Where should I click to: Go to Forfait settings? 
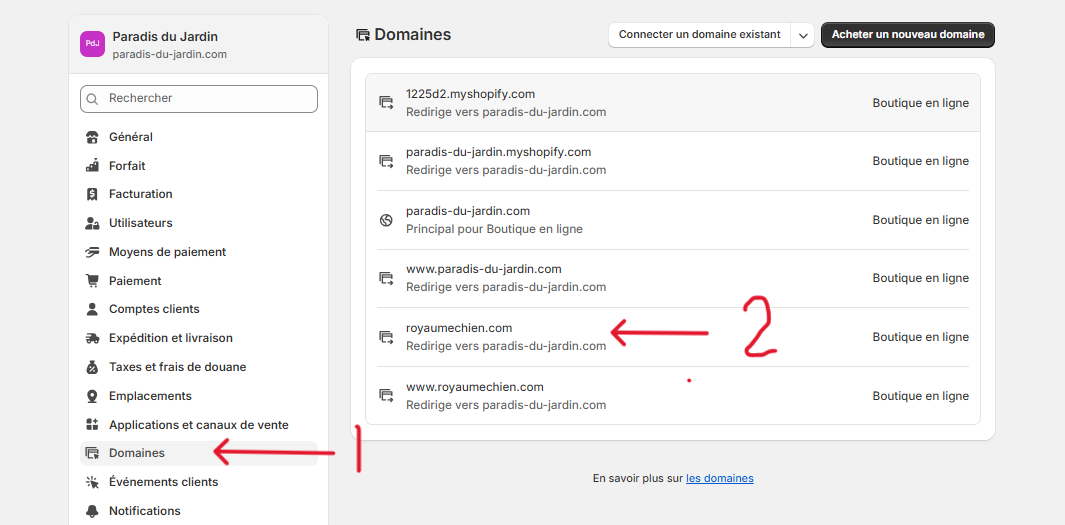(198, 166)
